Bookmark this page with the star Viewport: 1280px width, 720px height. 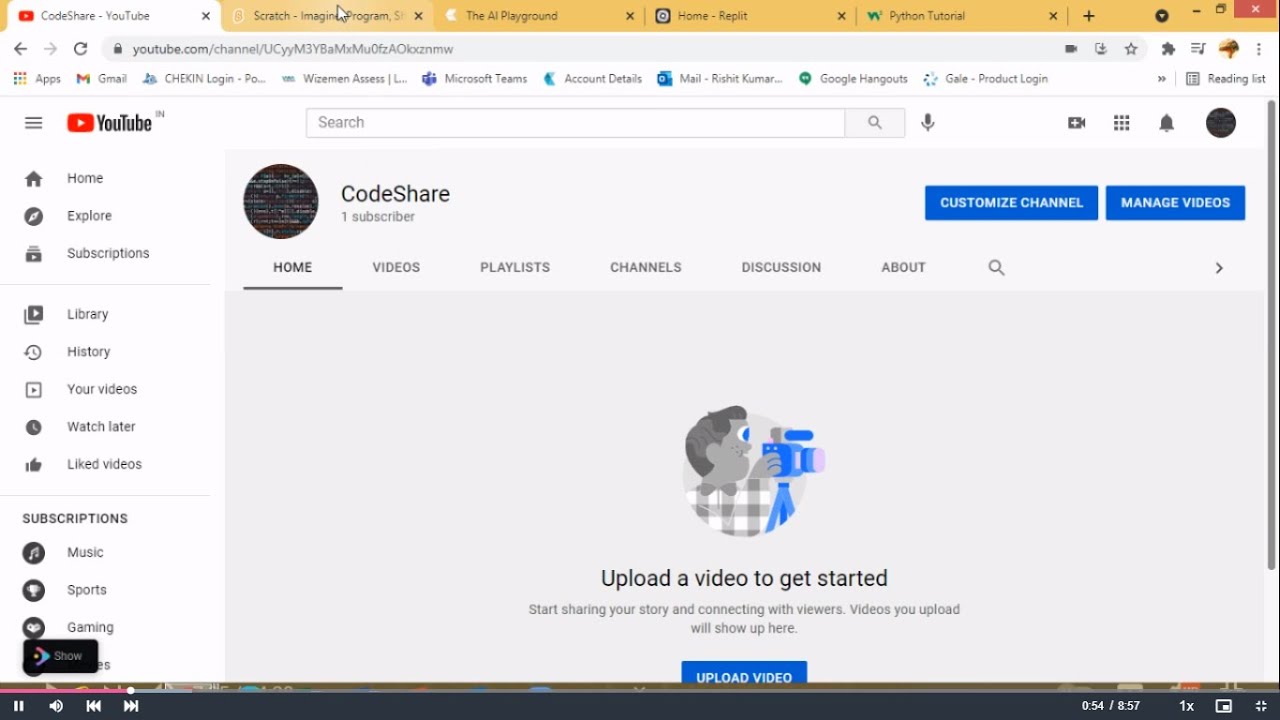(x=1131, y=48)
